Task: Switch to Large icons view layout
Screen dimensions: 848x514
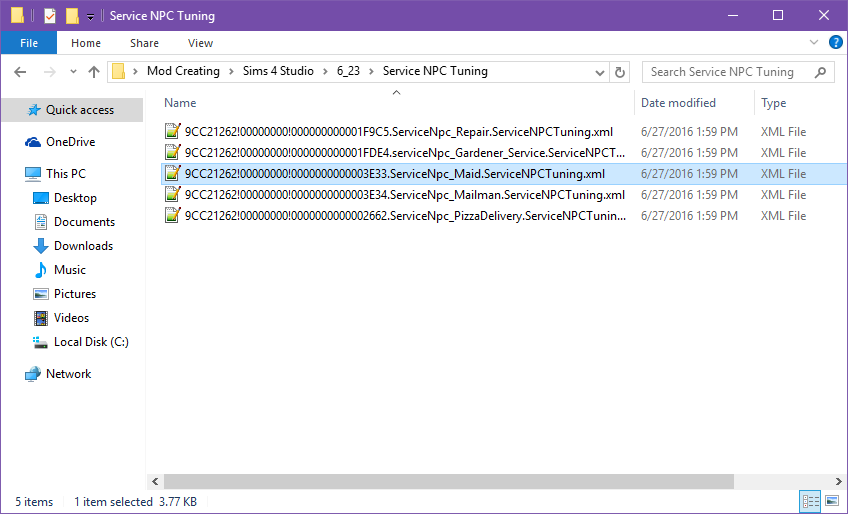Action: 832,502
